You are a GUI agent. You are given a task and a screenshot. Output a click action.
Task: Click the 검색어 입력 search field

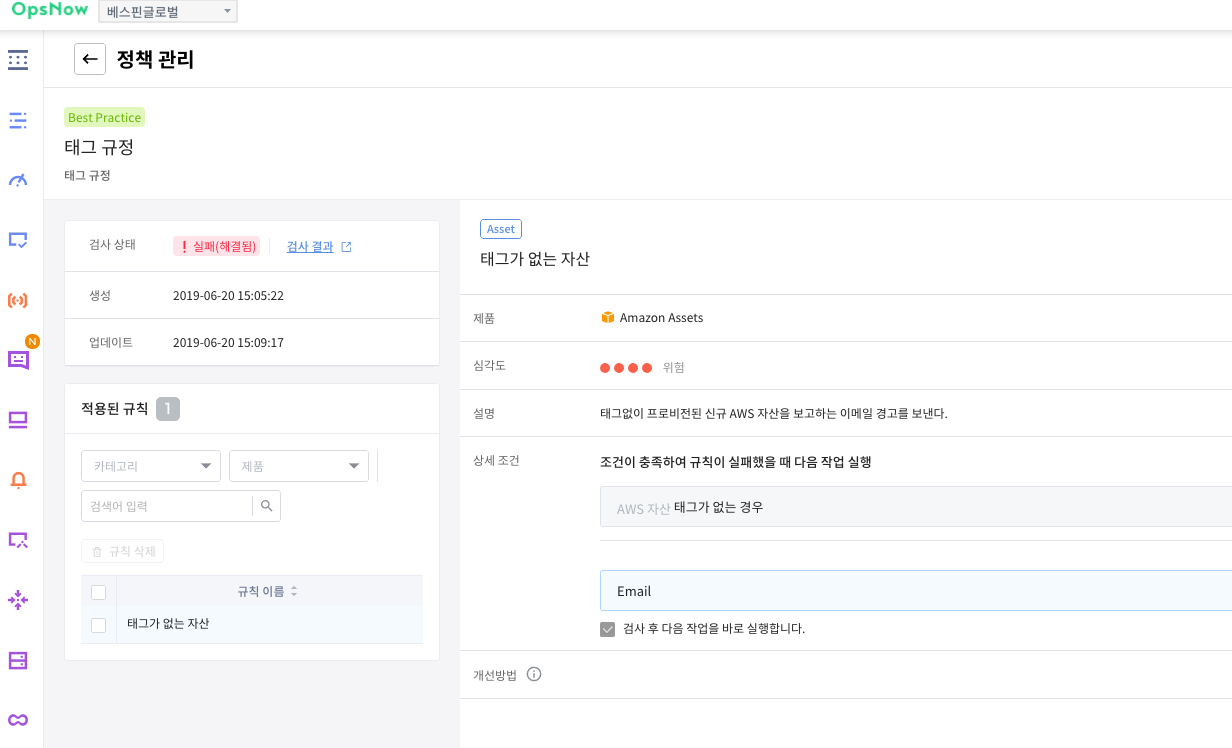(166, 506)
